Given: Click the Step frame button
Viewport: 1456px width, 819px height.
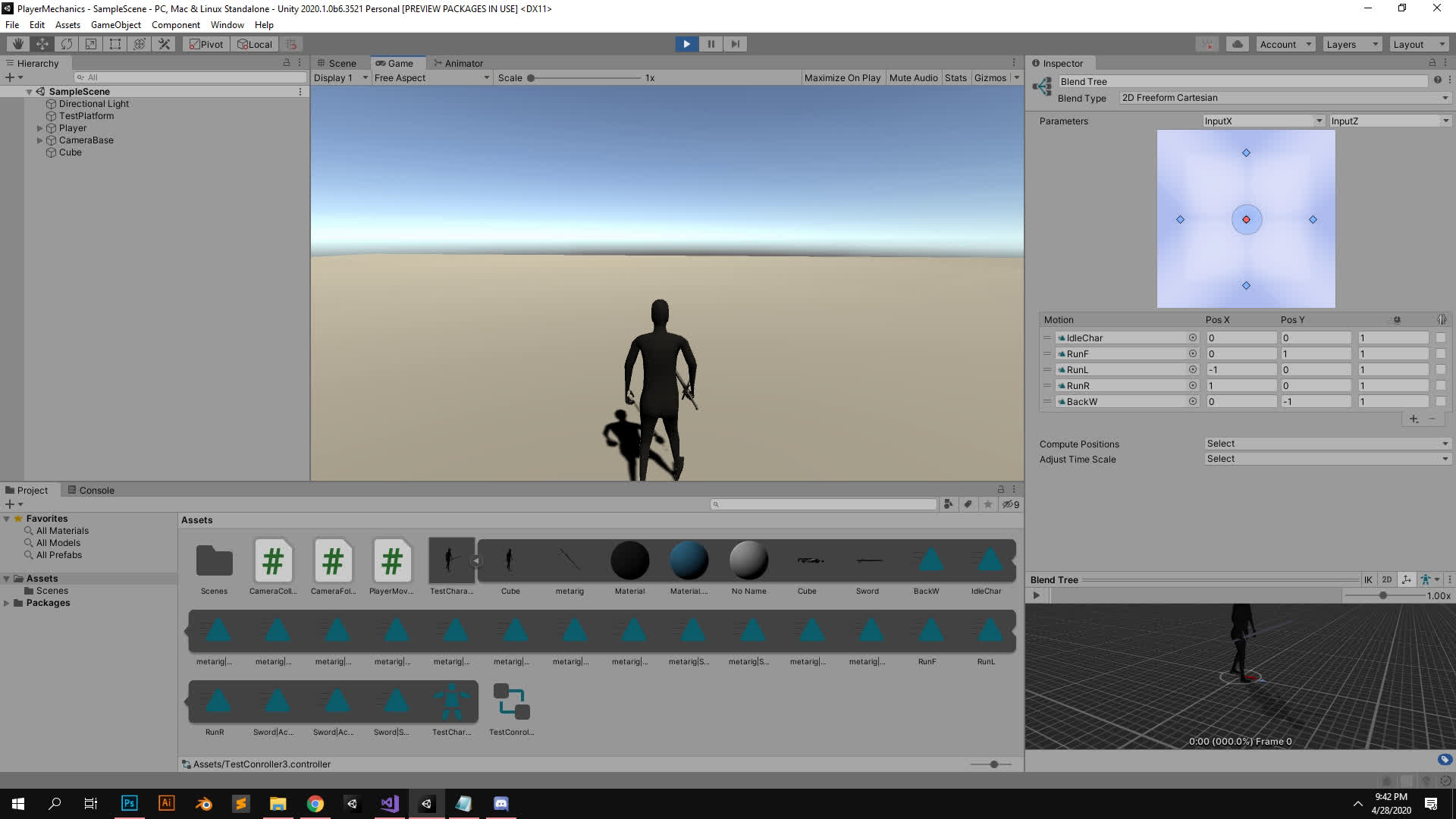Looking at the screenshot, I should tap(735, 44).
